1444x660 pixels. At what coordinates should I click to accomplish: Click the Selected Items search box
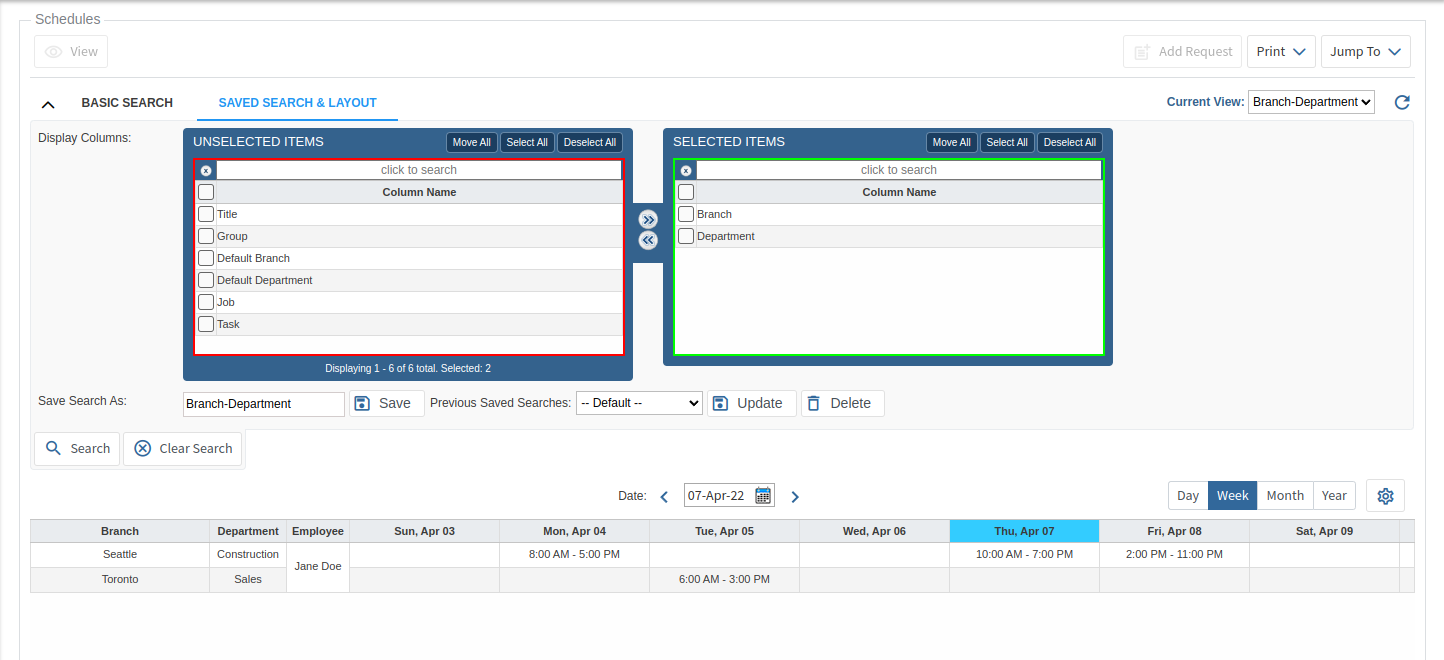[x=899, y=170]
